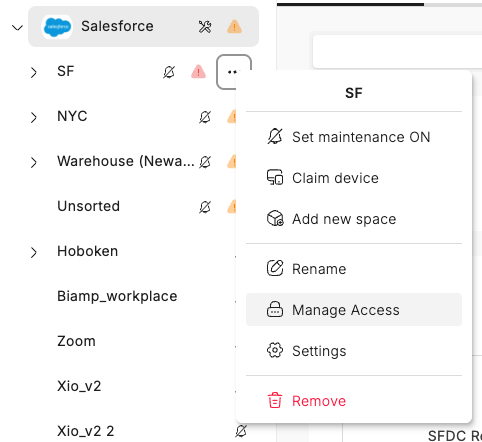Select the Hoboken label

(x=87, y=251)
